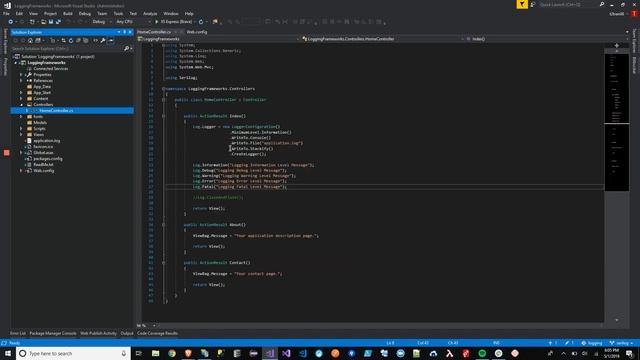
Task: Select the HomeController.cs editor tab
Action: click(x=154, y=32)
